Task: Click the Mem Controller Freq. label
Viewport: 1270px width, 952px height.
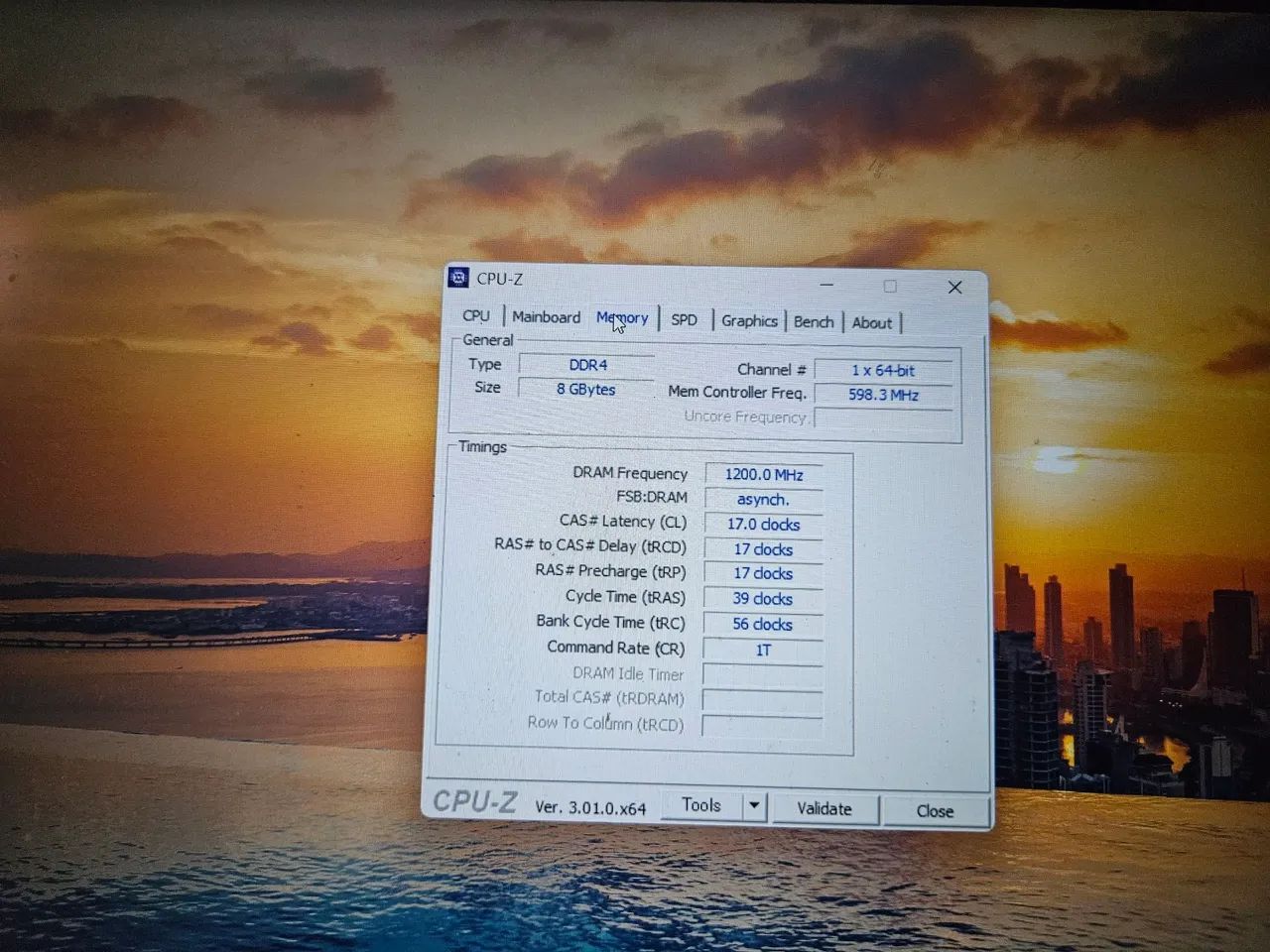Action: (x=736, y=392)
